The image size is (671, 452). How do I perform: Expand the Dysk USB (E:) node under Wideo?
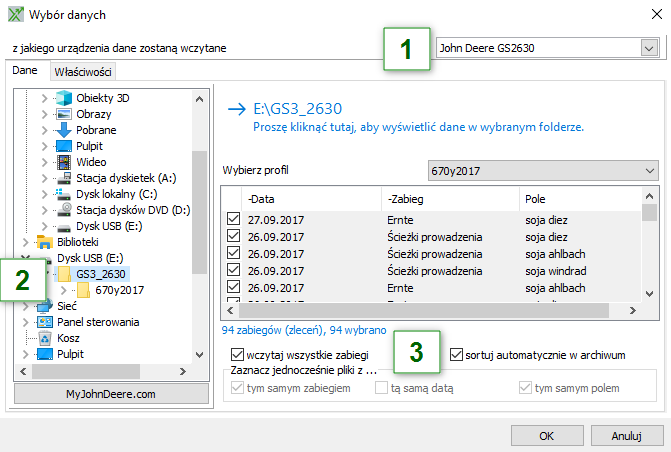[44, 226]
